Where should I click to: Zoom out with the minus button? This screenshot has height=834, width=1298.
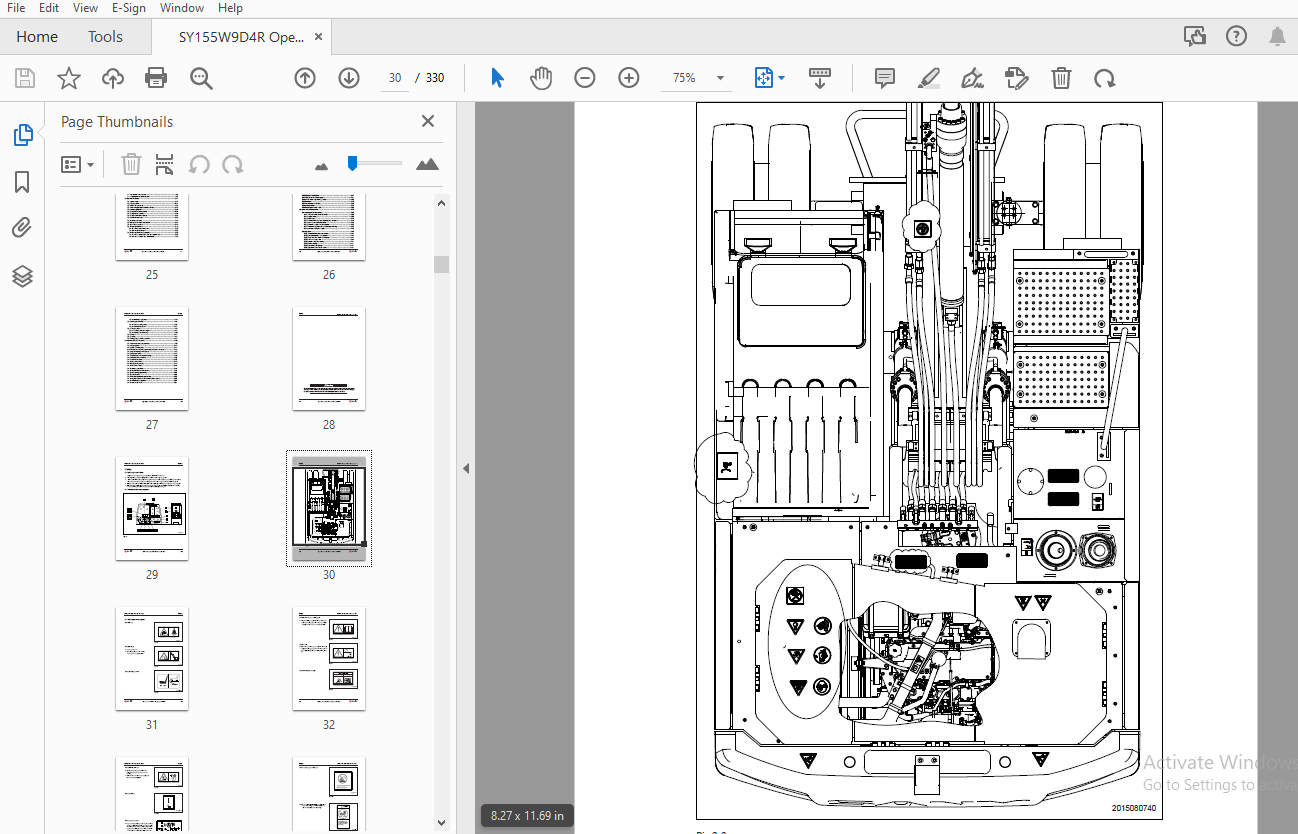[x=585, y=78]
